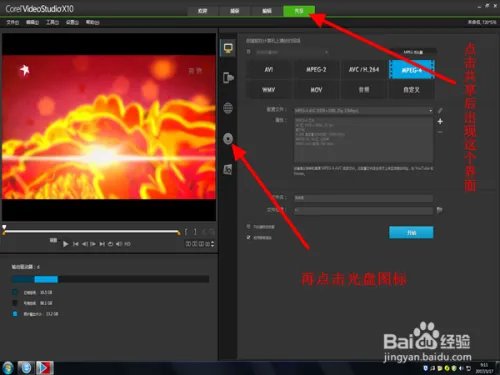Open the first menu in menu bar

pos(13,22)
